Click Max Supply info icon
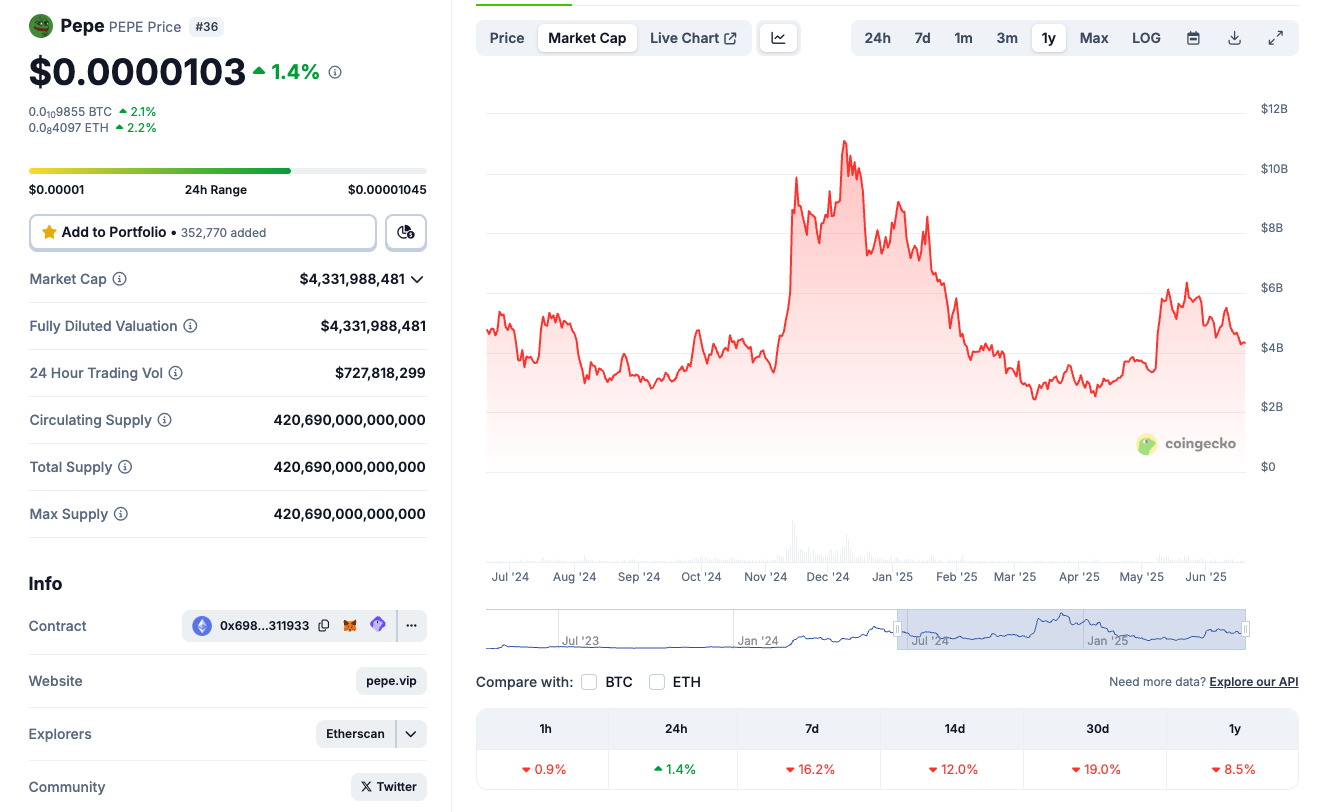The width and height of the screenshot is (1331, 812). tap(120, 514)
